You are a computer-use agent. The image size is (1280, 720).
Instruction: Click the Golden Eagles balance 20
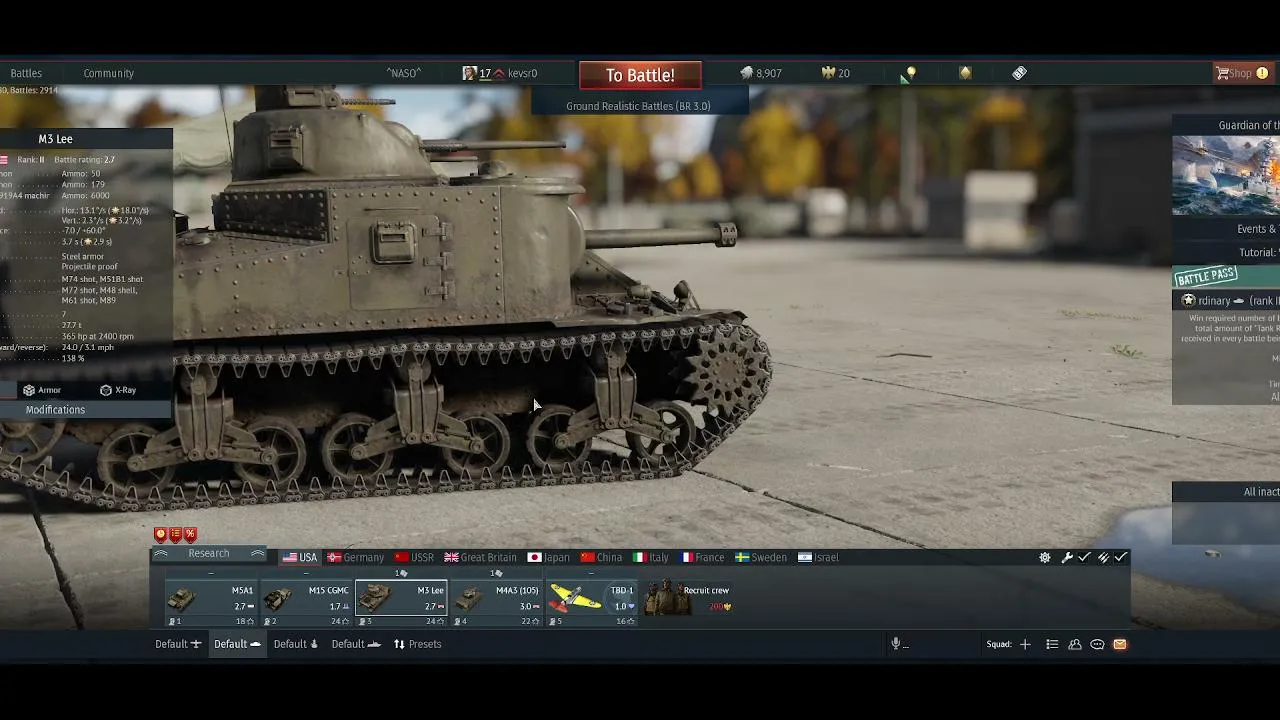836,73
